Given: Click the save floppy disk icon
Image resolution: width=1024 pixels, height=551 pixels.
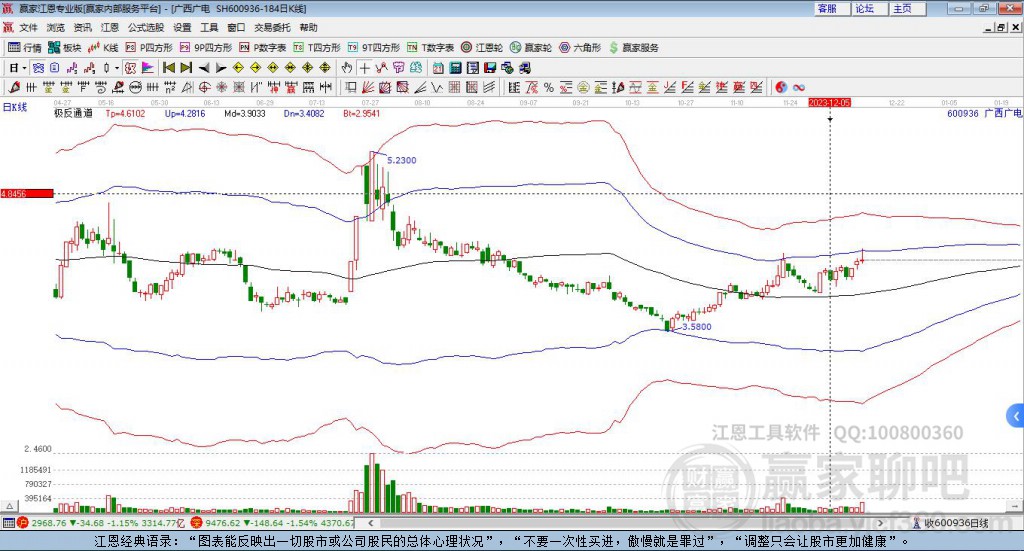Looking at the screenshot, I should [490, 68].
